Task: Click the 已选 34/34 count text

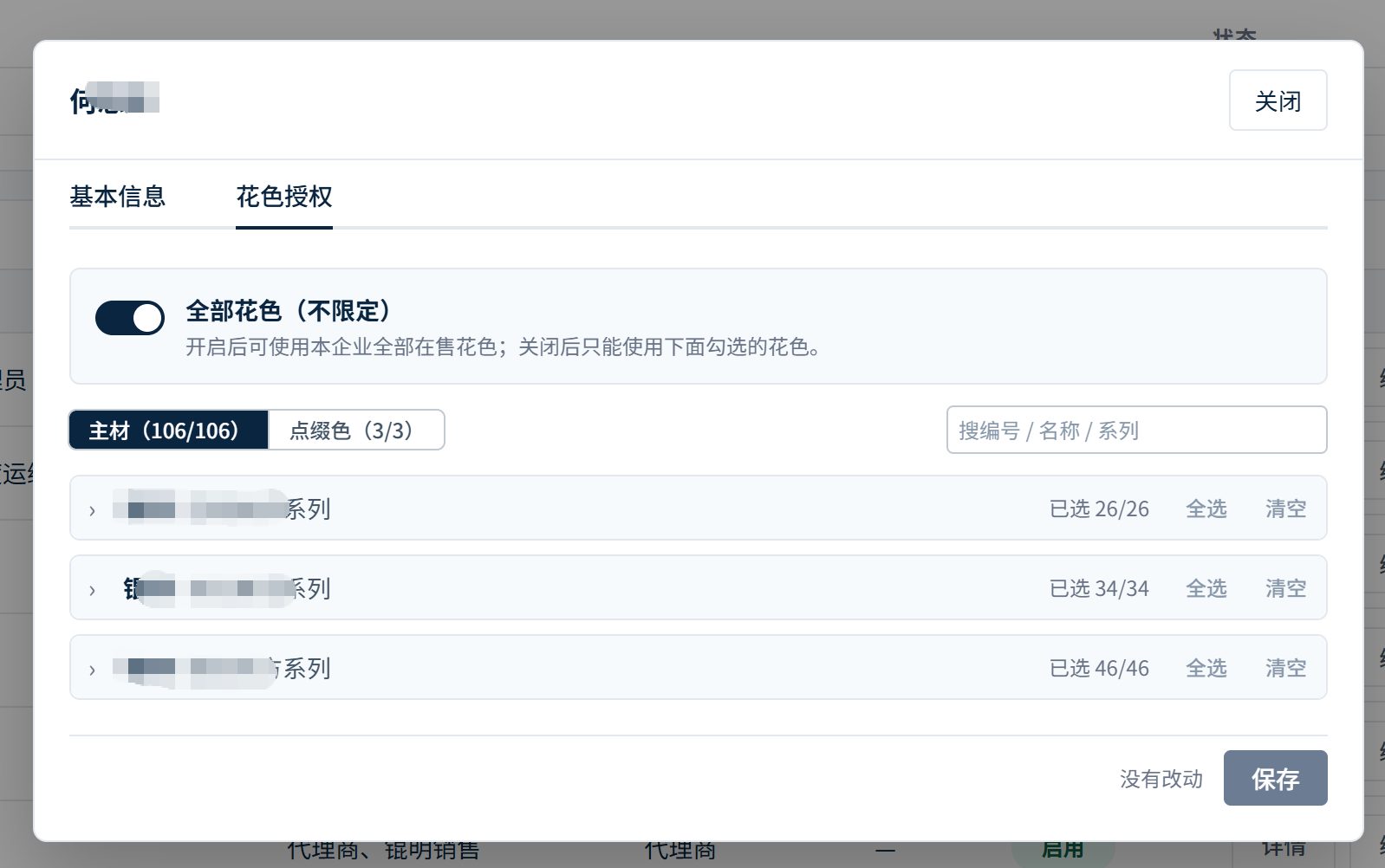Action: [1099, 588]
